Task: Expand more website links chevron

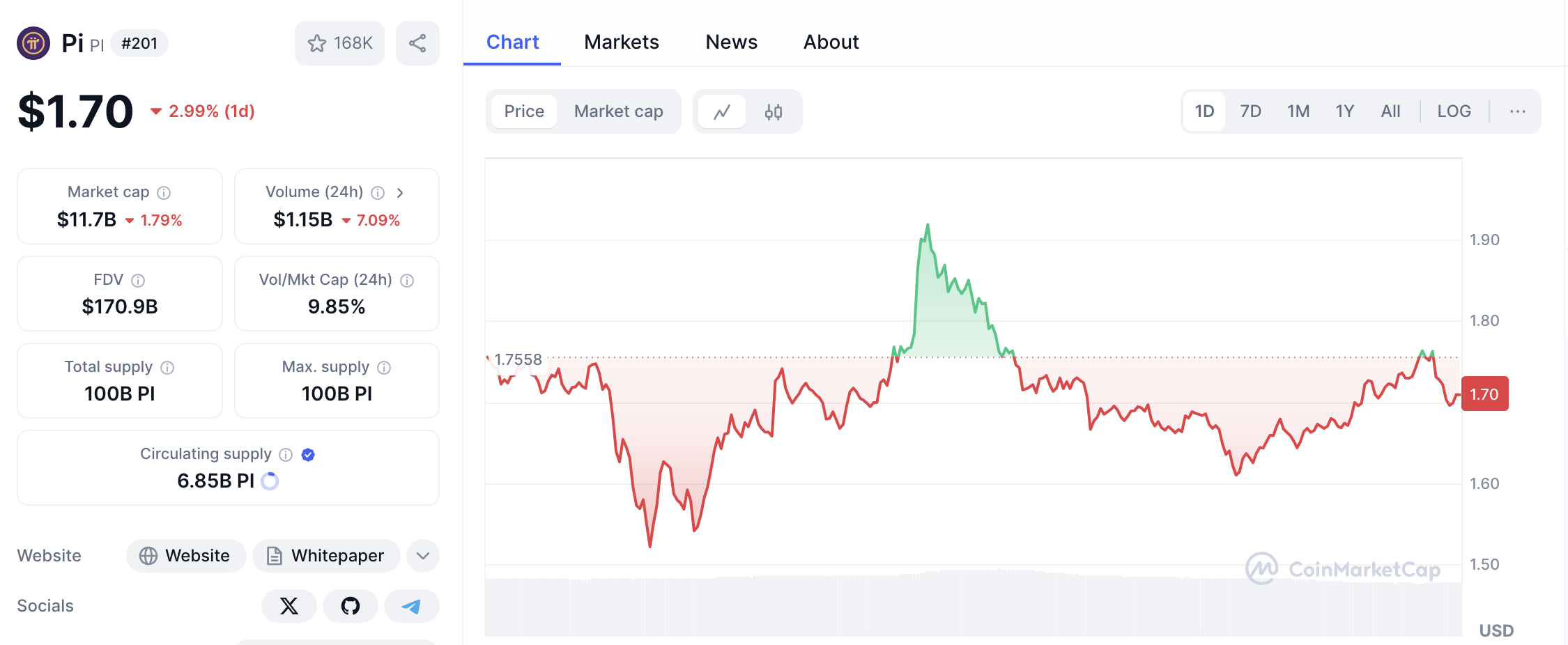Action: [x=422, y=556]
